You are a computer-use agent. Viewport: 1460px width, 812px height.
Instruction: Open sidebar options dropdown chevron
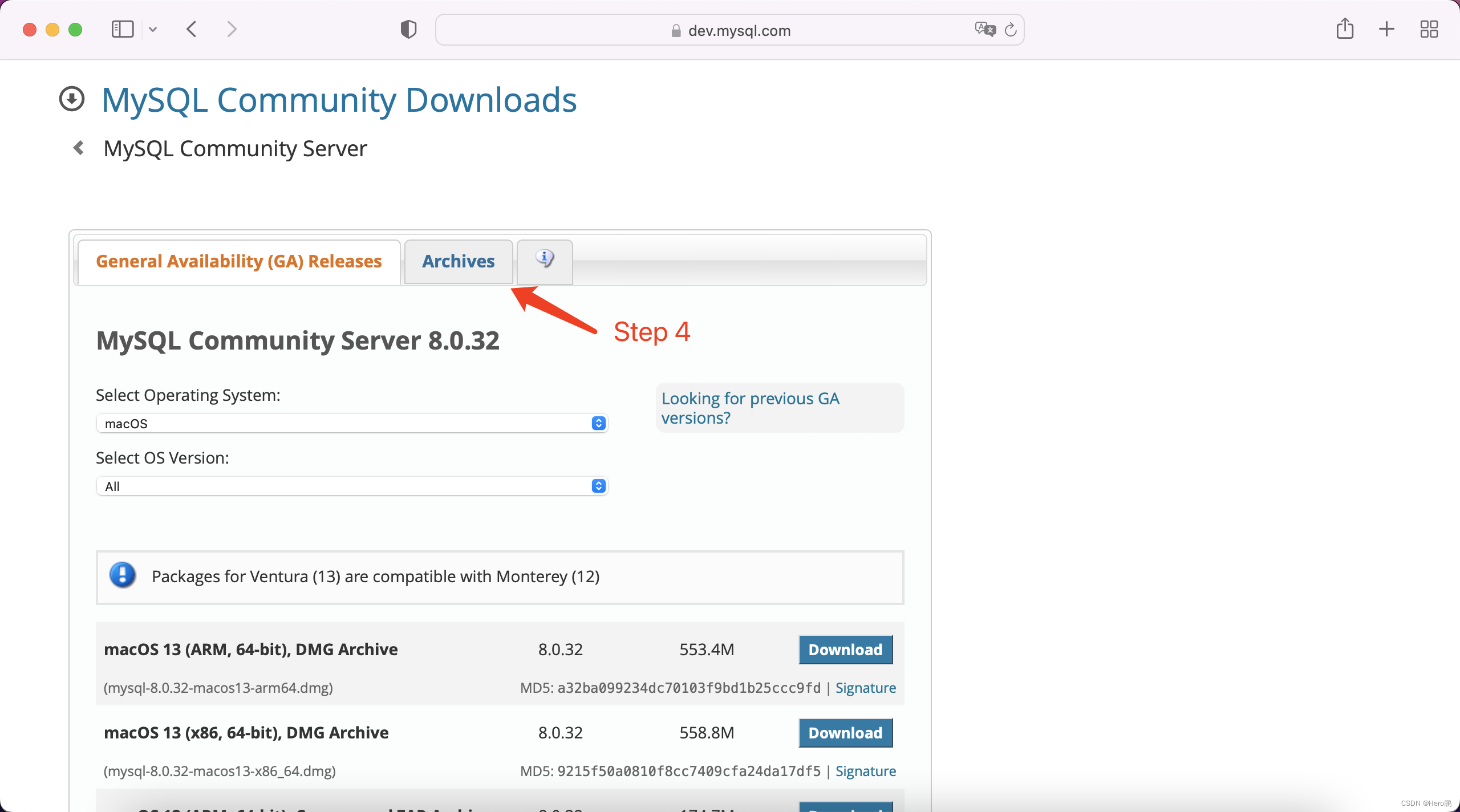tap(153, 30)
